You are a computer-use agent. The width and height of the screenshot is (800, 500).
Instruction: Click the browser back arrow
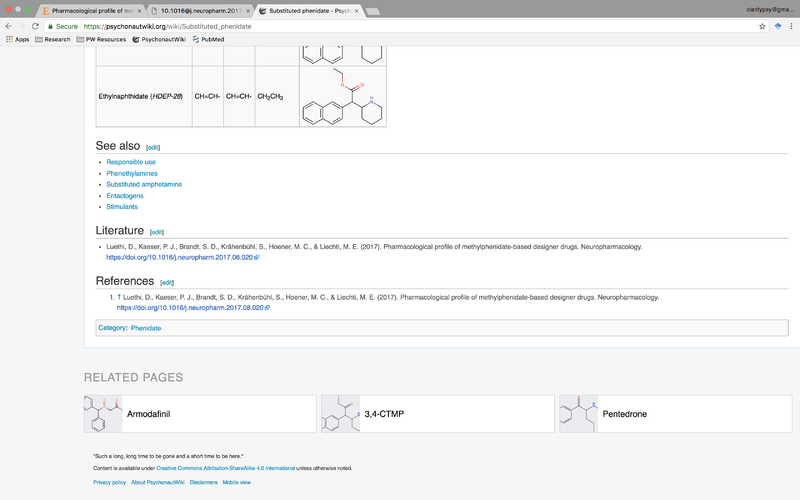coord(9,25)
